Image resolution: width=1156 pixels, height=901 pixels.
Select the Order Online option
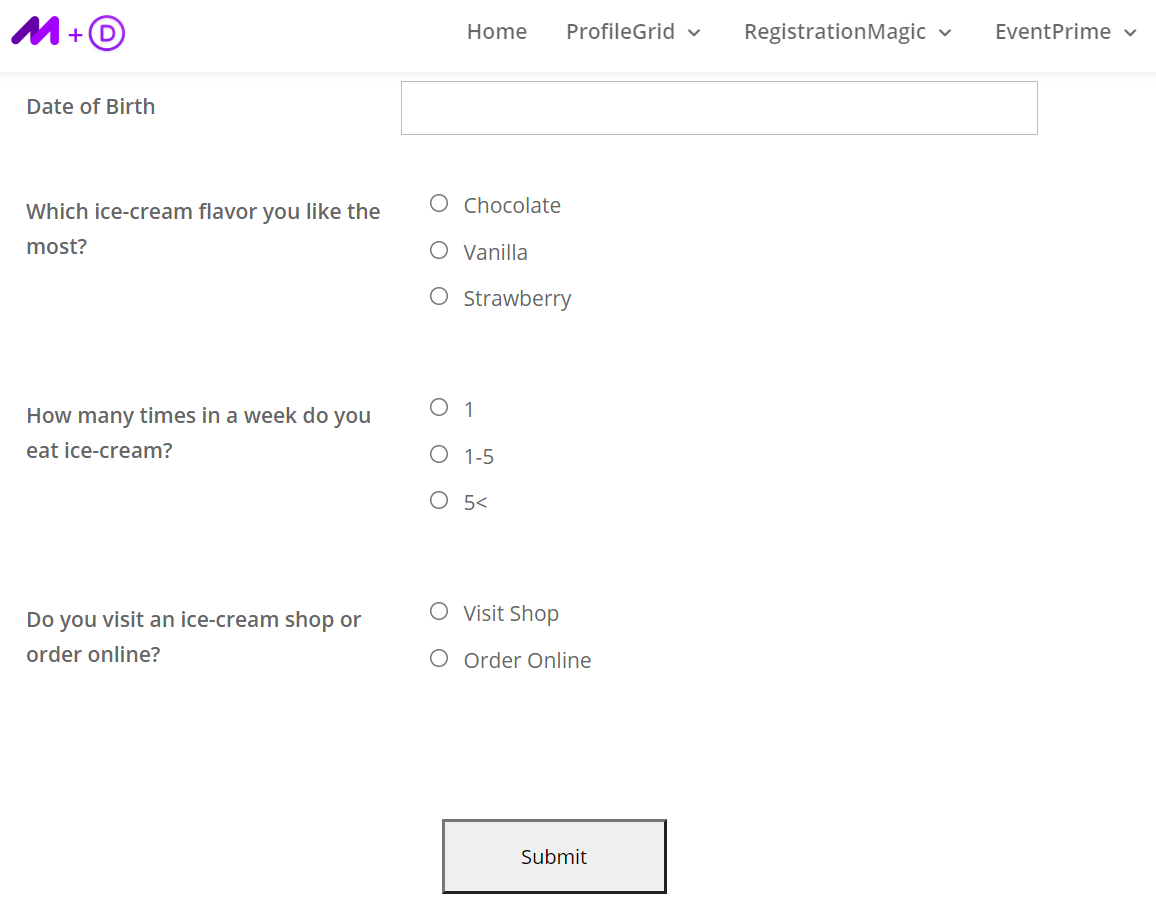439,658
